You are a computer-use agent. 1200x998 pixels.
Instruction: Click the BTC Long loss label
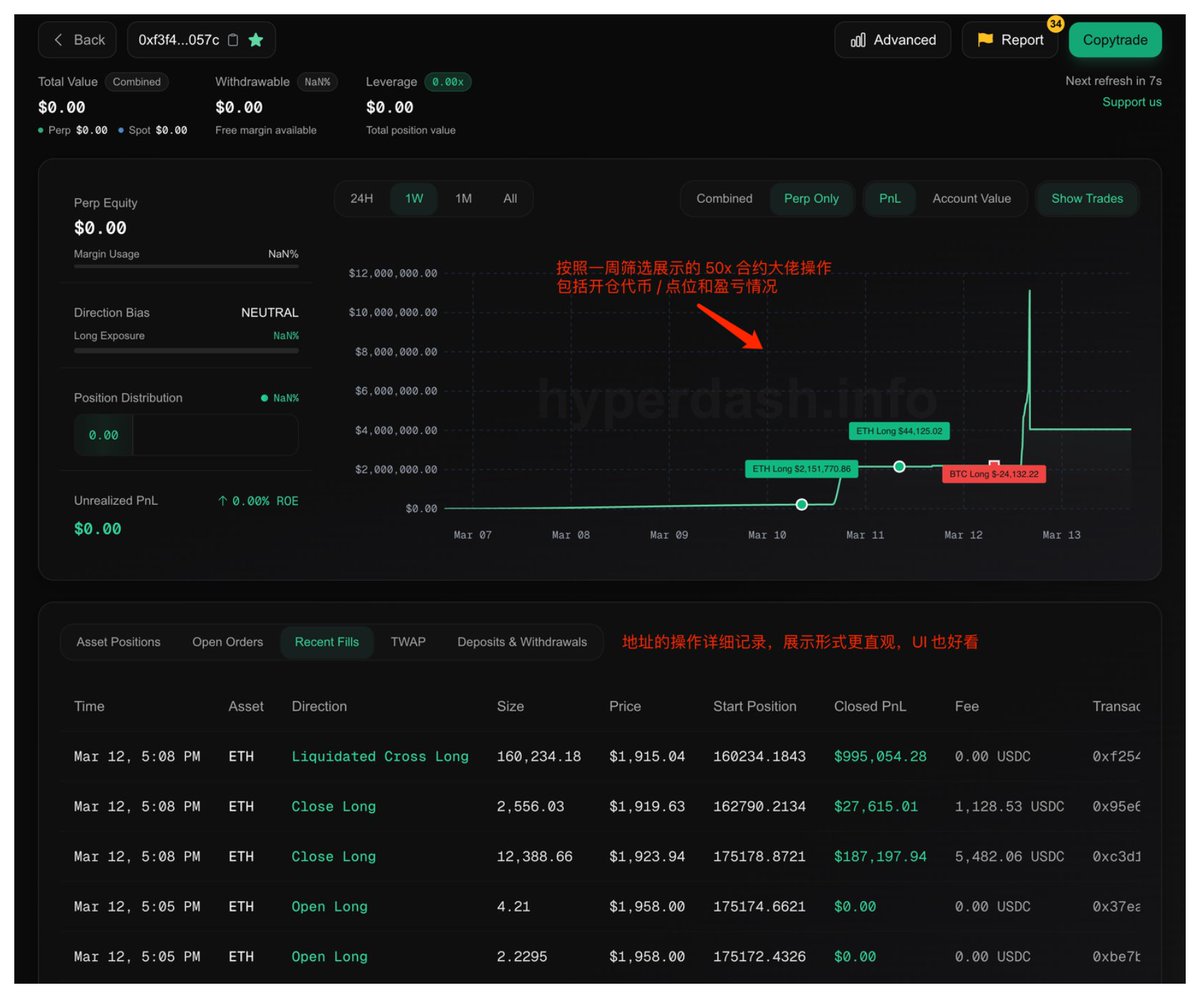[x=993, y=474]
